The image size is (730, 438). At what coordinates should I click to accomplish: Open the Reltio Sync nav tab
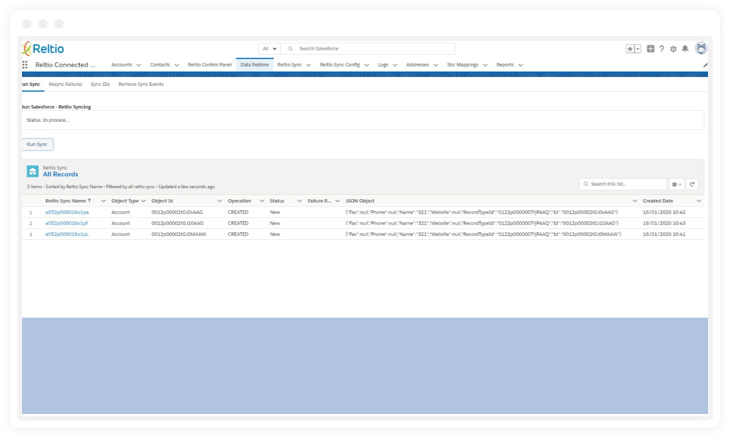pos(290,65)
